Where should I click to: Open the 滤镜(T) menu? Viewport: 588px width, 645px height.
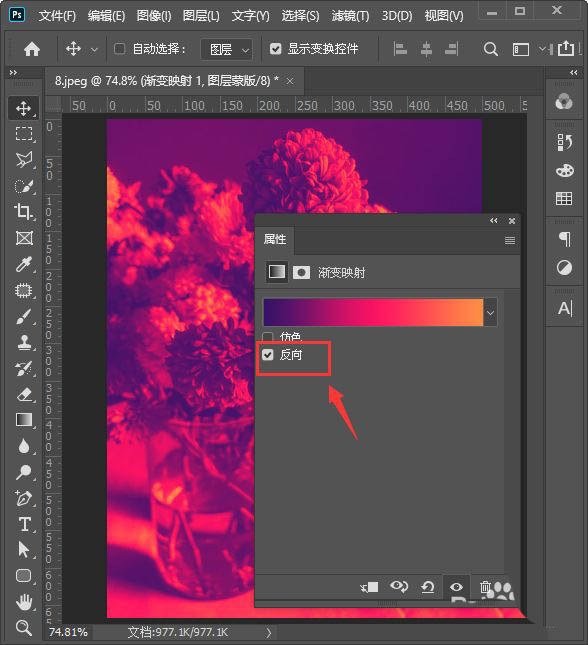point(350,16)
